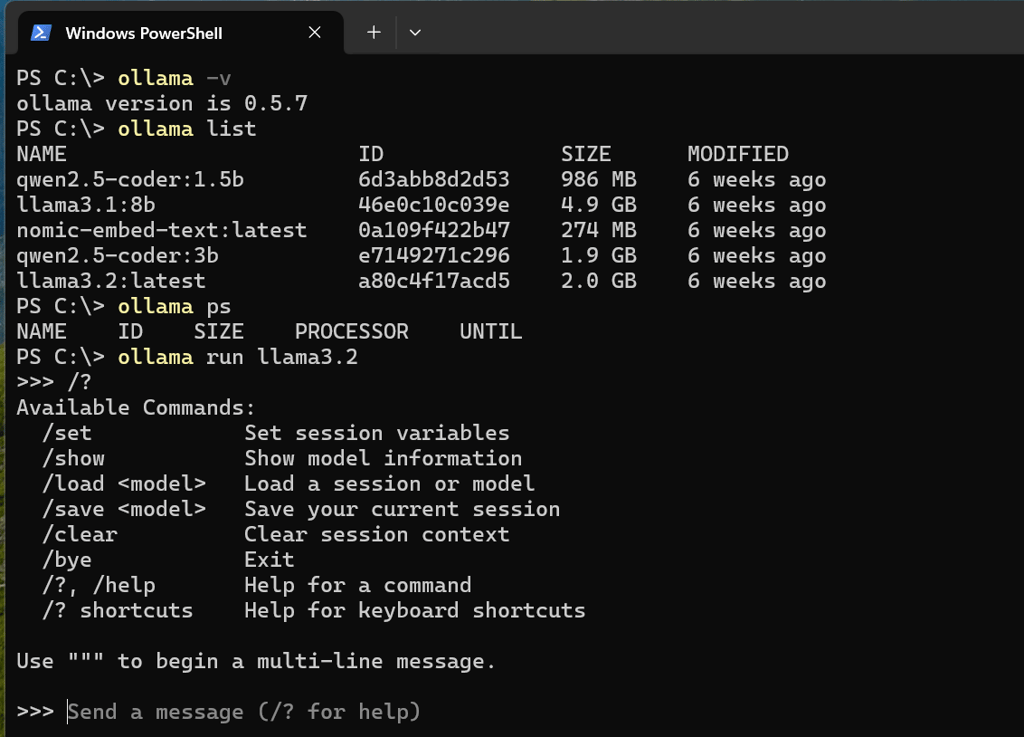The image size is (1024, 737).
Task: Click the 'Available Commands:' heading
Action: tap(136, 408)
